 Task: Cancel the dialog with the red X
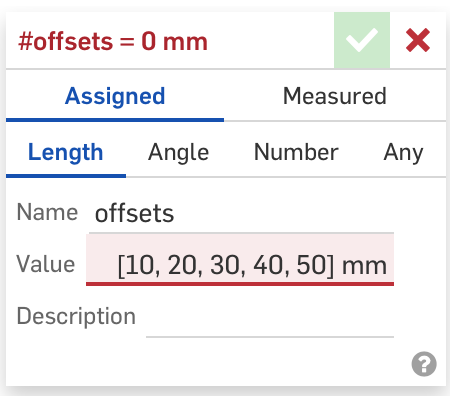[418, 40]
